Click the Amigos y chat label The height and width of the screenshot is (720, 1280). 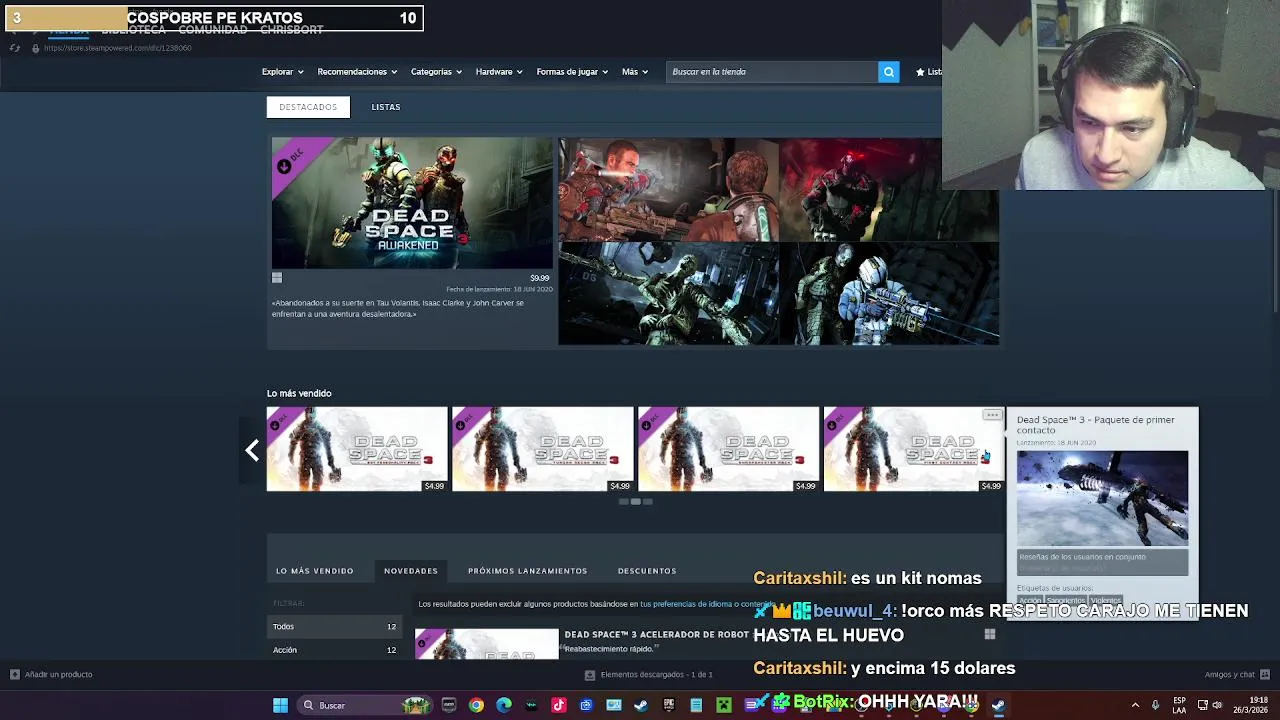pyautogui.click(x=1229, y=674)
